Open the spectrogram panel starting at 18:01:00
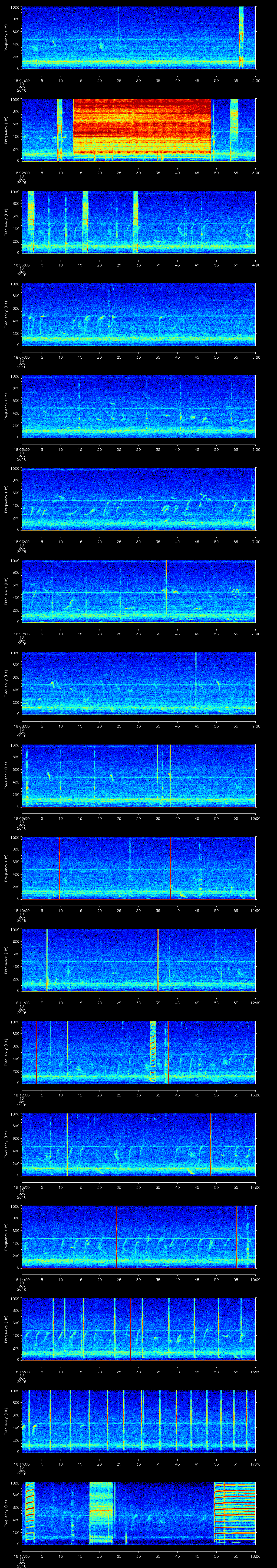Screen dimensions: 277x1568 pyautogui.click(x=138, y=38)
